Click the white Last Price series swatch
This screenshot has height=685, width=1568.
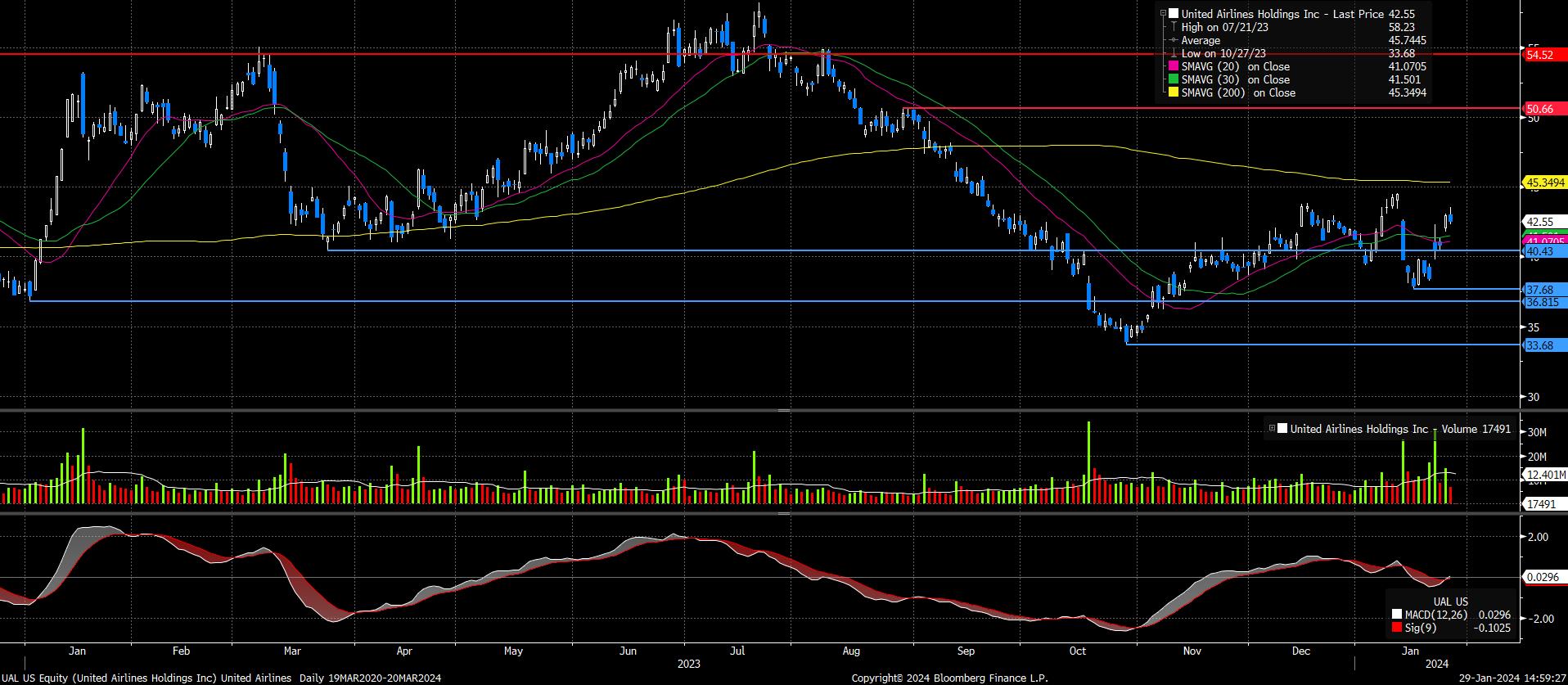coord(1174,13)
